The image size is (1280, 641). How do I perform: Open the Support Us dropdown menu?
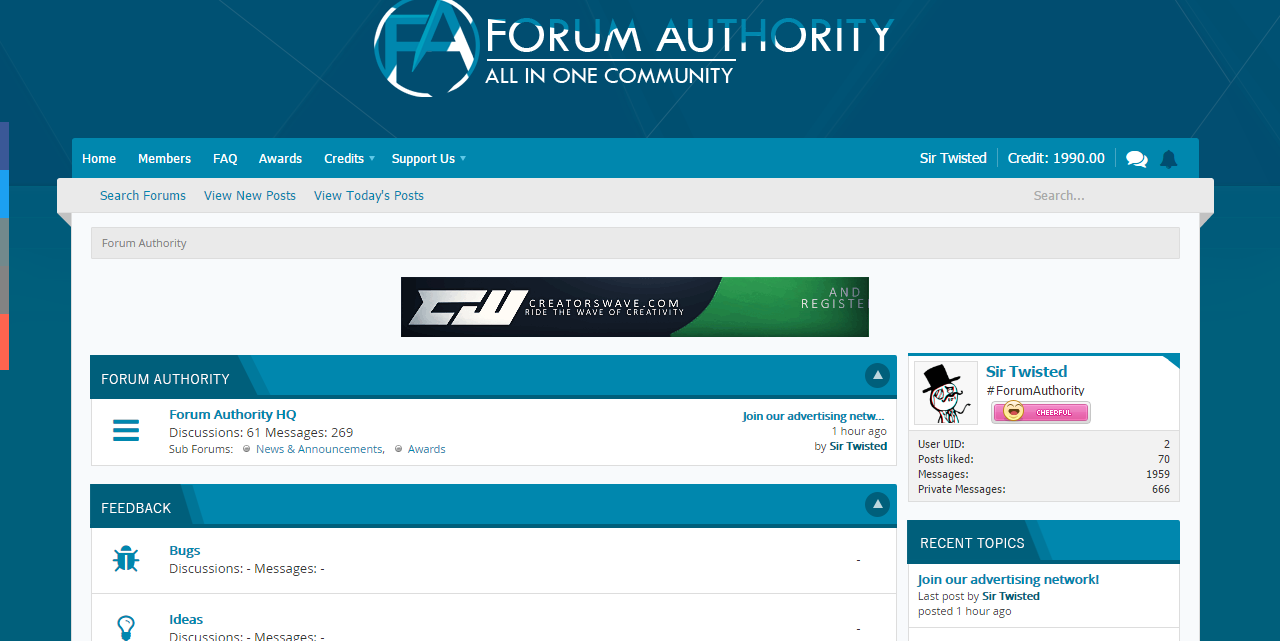point(428,158)
